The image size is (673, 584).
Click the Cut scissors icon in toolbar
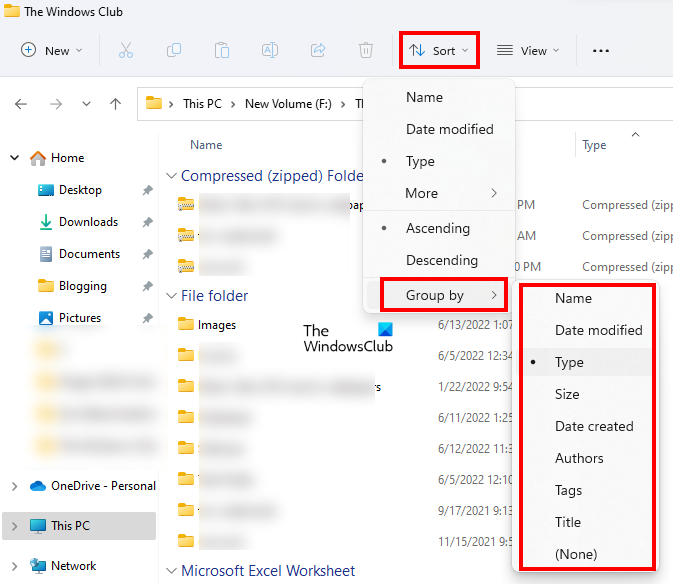126,50
